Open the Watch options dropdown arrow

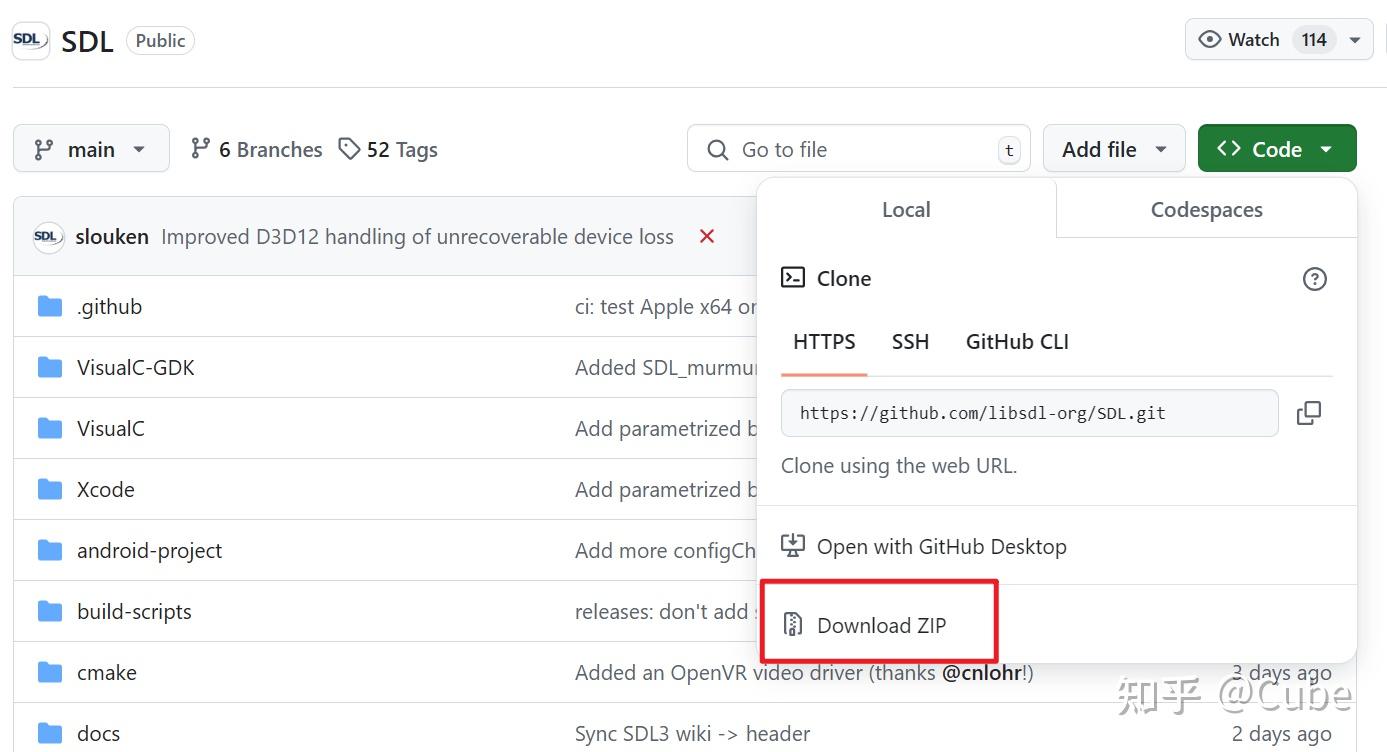(x=1355, y=40)
